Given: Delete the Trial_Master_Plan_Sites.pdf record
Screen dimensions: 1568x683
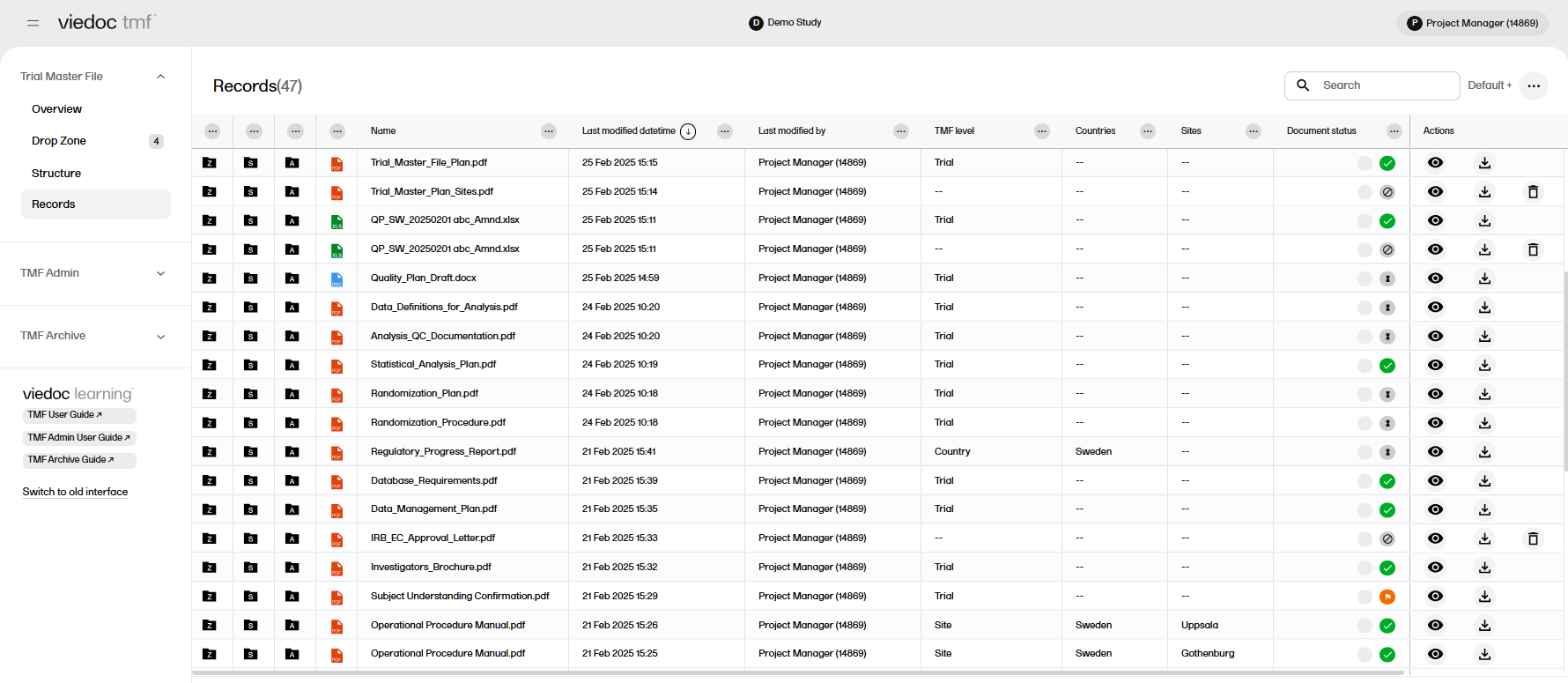Looking at the screenshot, I should (x=1533, y=192).
